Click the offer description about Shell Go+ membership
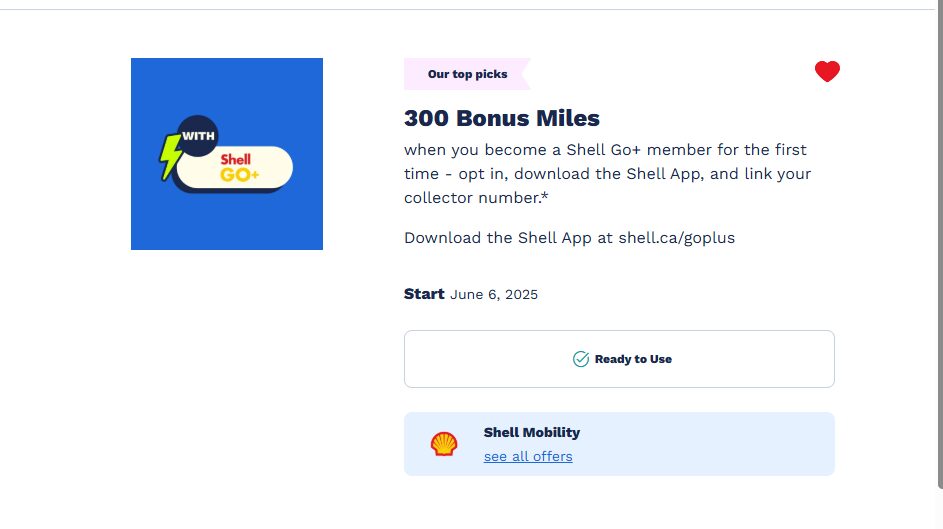The image size is (943, 529). point(607,174)
